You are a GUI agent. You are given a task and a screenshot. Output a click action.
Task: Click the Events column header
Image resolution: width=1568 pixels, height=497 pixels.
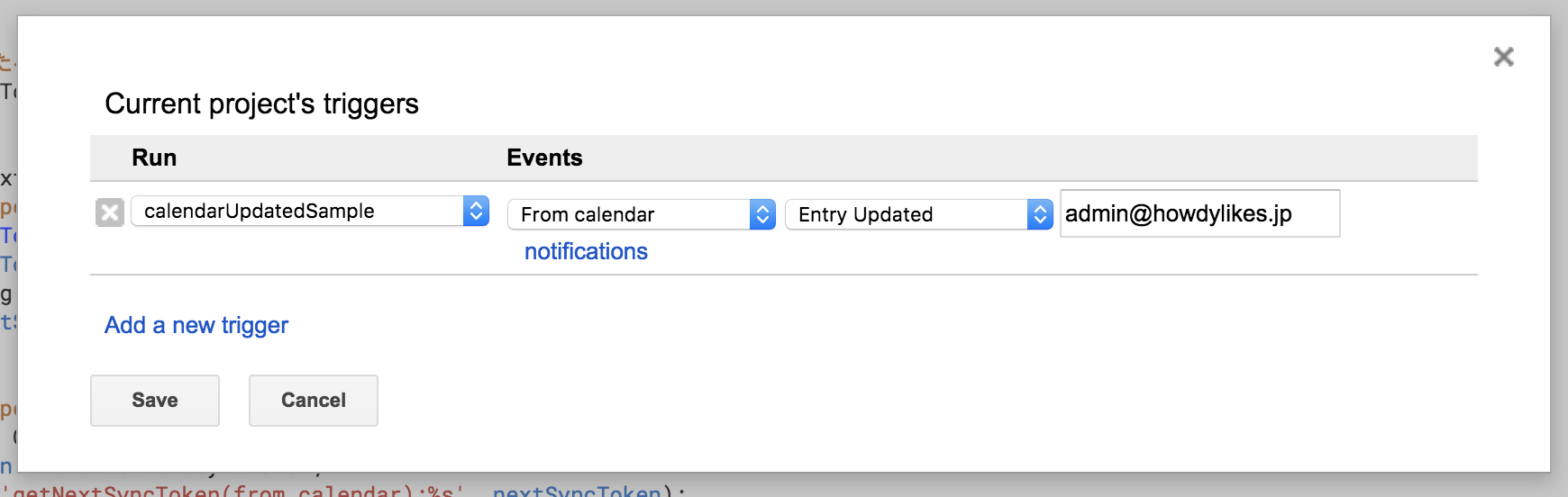pos(544,158)
